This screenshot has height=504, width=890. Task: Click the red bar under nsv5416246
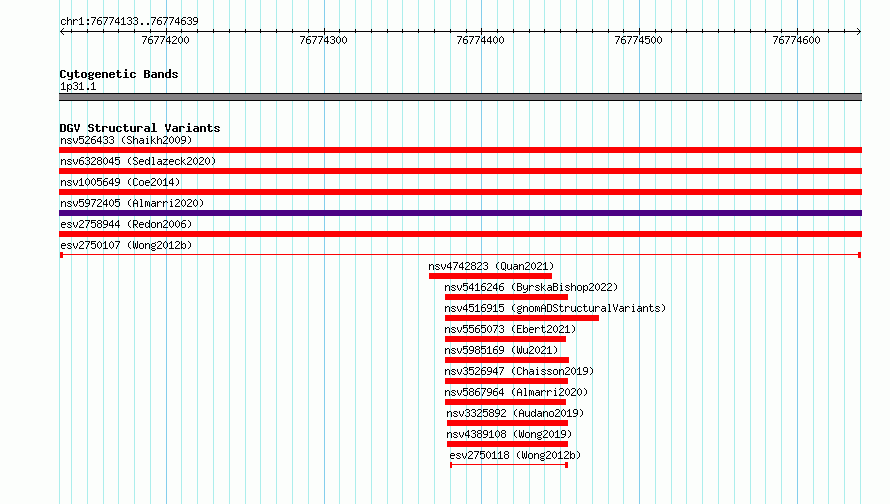pyautogui.click(x=506, y=297)
